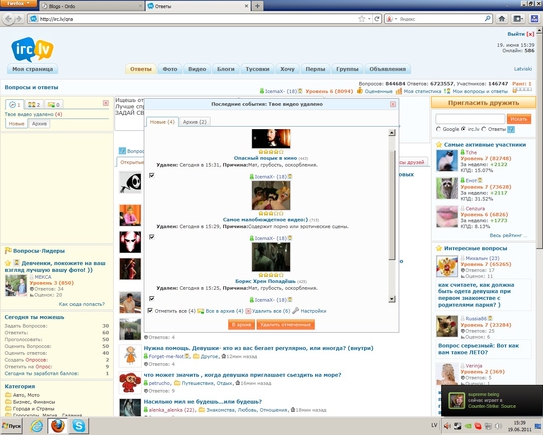Open the Пуск start button
Image resolution: width=543 pixels, height=435 pixels.
11,426
